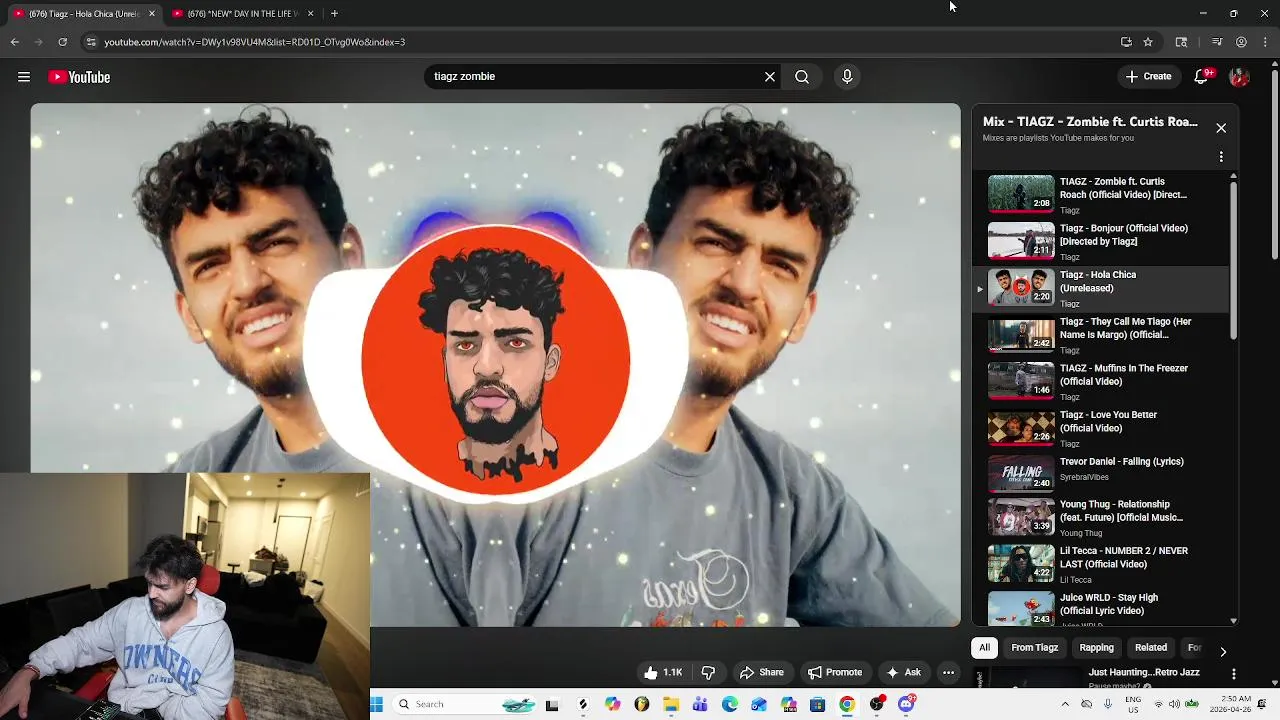Show hidden icons in the system tray

[1064, 704]
